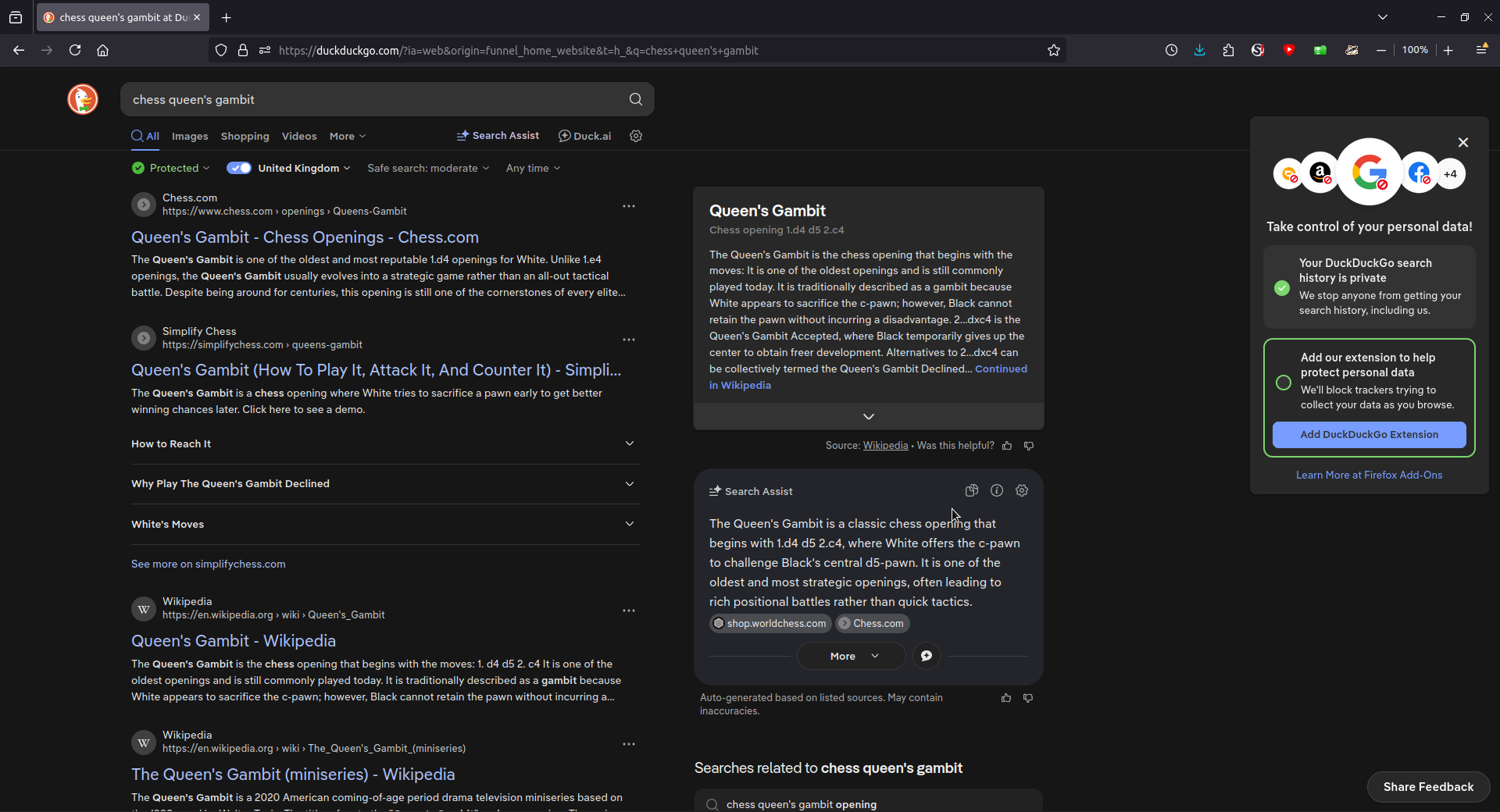This screenshot has height=812, width=1500.
Task: Open Firefox downloads panel
Action: click(x=1200, y=50)
